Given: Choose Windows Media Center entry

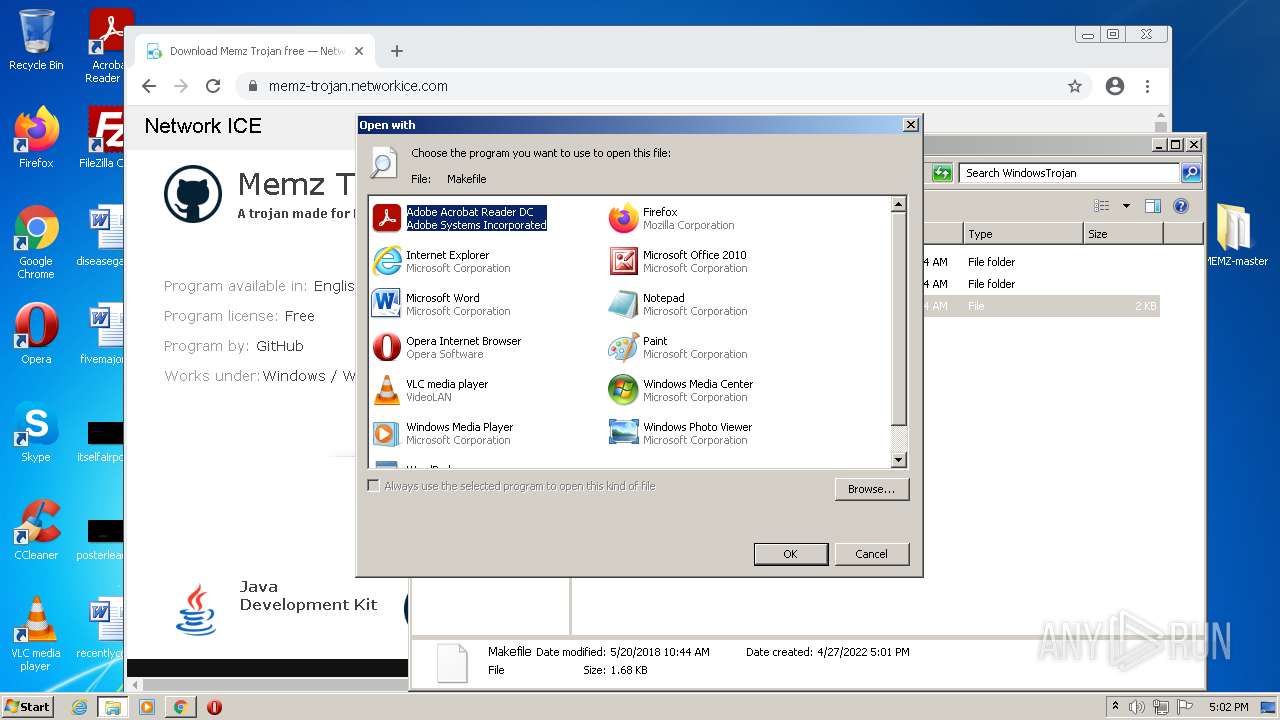Looking at the screenshot, I should 681,390.
